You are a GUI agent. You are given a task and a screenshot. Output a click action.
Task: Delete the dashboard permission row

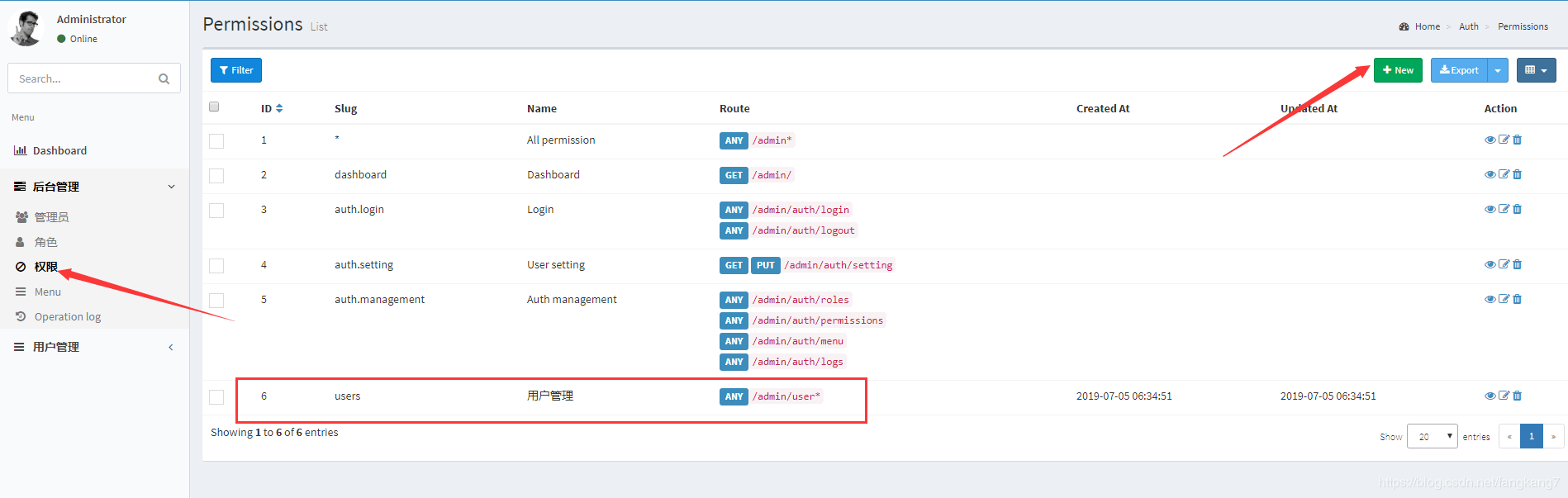coord(1517,174)
